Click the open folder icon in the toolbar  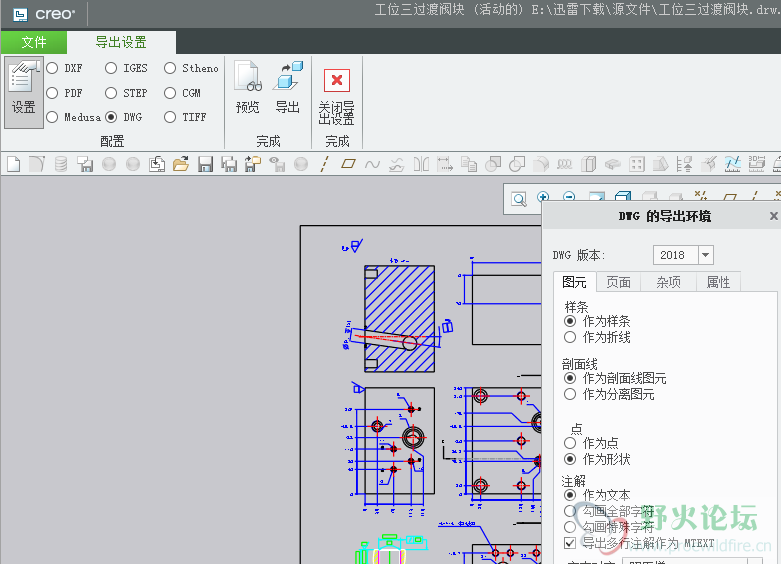(181, 164)
